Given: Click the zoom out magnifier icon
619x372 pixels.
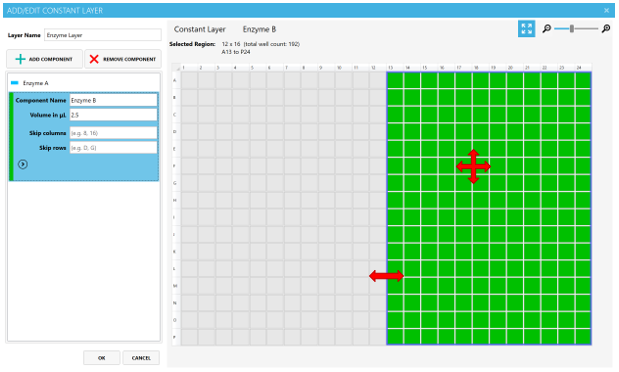Looking at the screenshot, I should click(x=546, y=29).
